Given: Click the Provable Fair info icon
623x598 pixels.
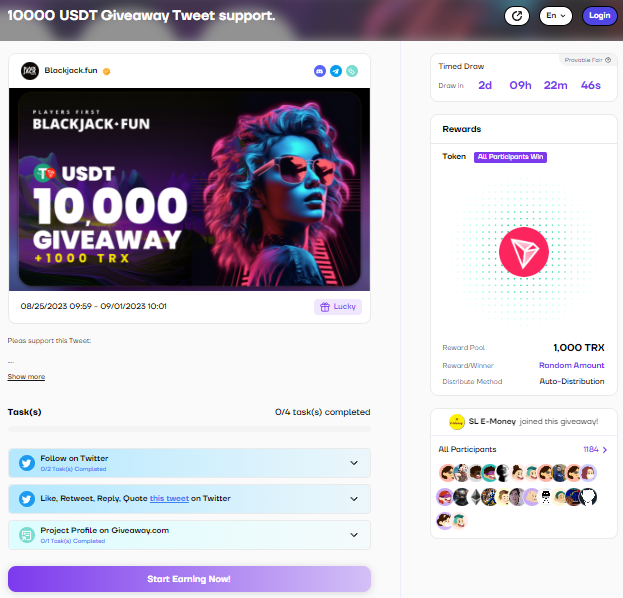Looking at the screenshot, I should (x=608, y=60).
